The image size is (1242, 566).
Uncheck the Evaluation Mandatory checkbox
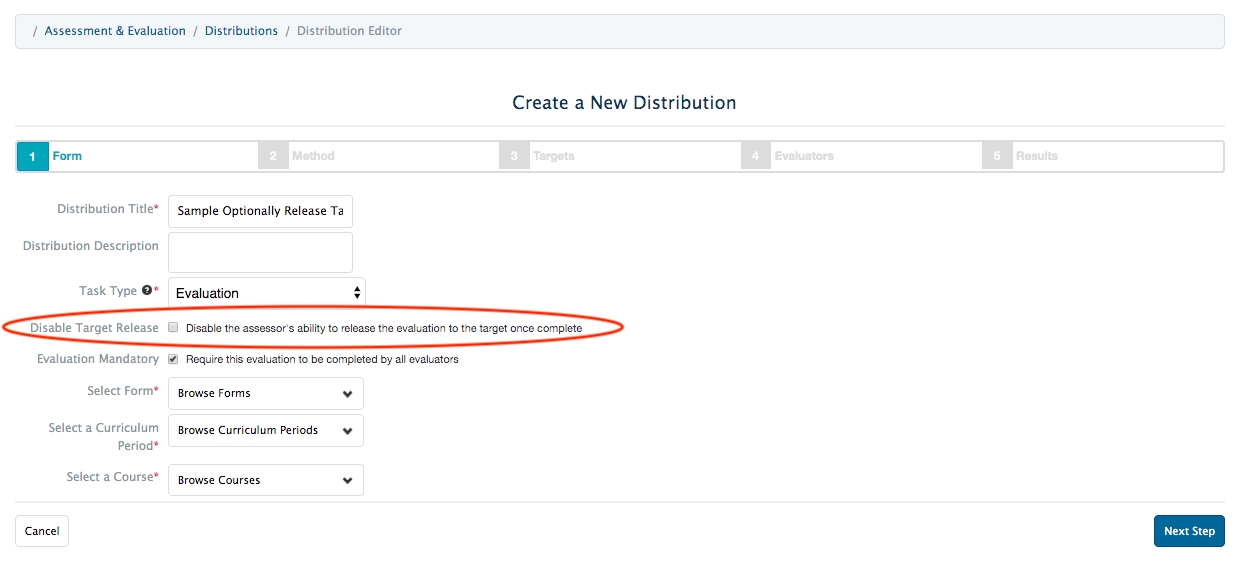pyautogui.click(x=174, y=359)
